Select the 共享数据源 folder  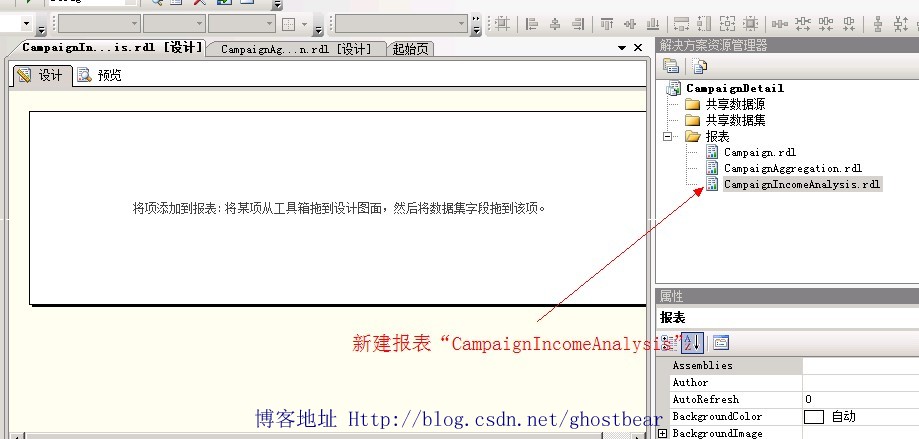coord(735,104)
